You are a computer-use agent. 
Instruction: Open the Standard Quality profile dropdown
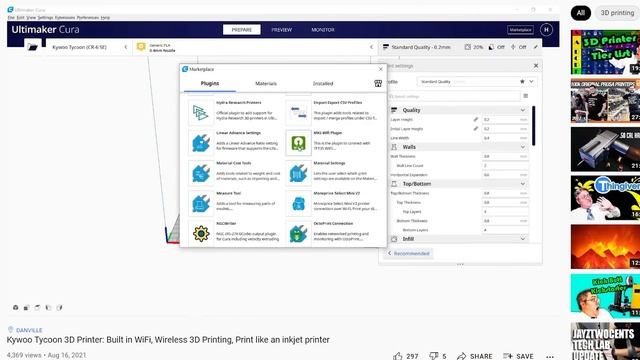pyautogui.click(x=531, y=82)
